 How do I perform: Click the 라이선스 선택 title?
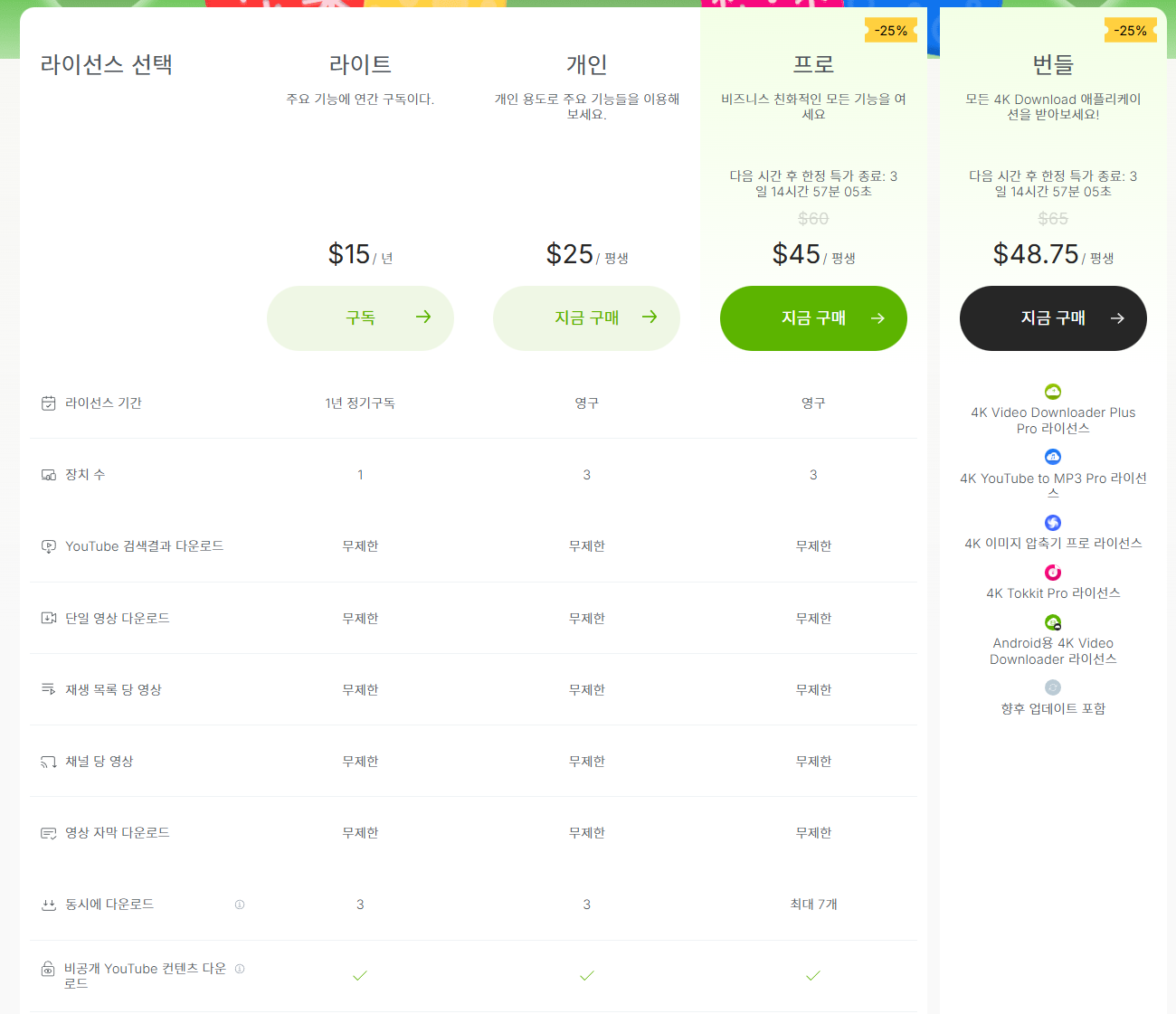click(x=107, y=64)
